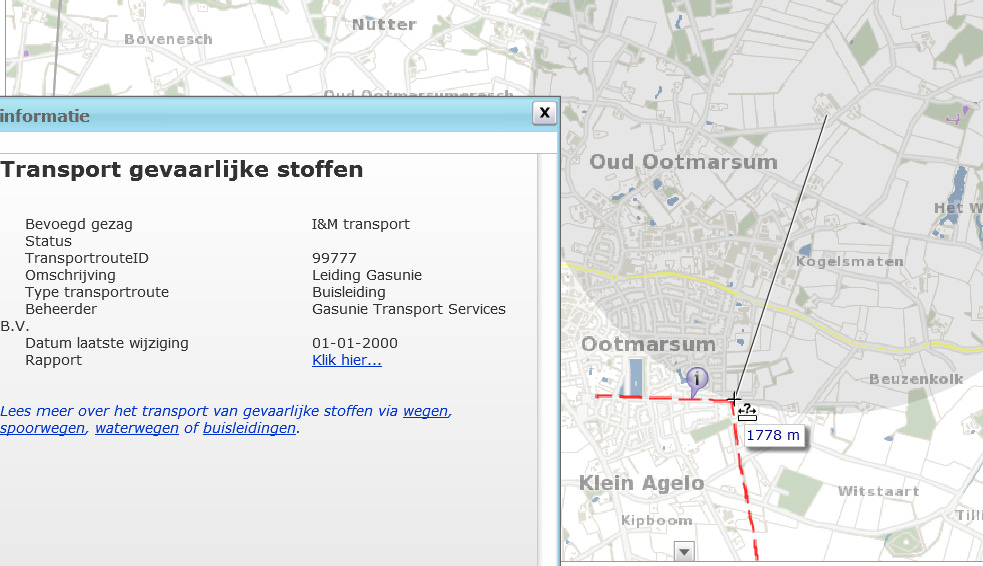Click the 'Witstaart' map label
The height and width of the screenshot is (566, 983).
pyautogui.click(x=878, y=491)
